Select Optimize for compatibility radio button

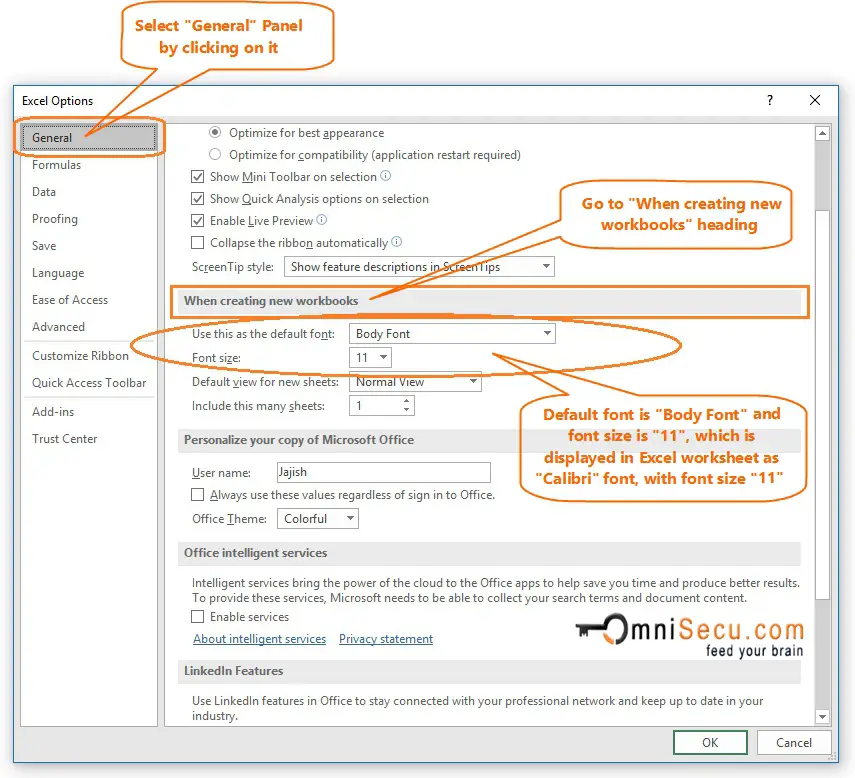coord(215,154)
